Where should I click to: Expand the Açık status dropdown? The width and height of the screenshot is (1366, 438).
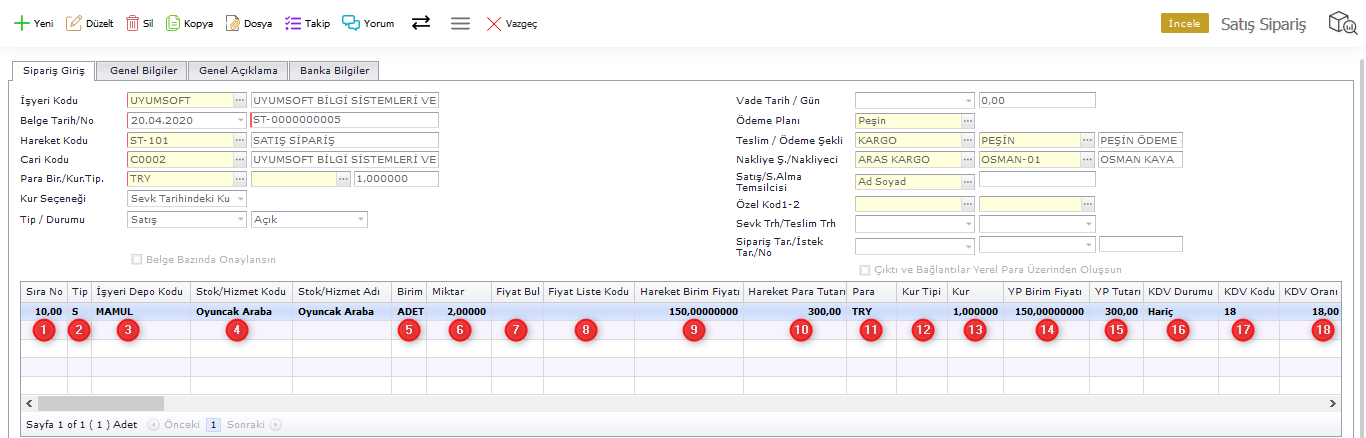pyautogui.click(x=361, y=219)
